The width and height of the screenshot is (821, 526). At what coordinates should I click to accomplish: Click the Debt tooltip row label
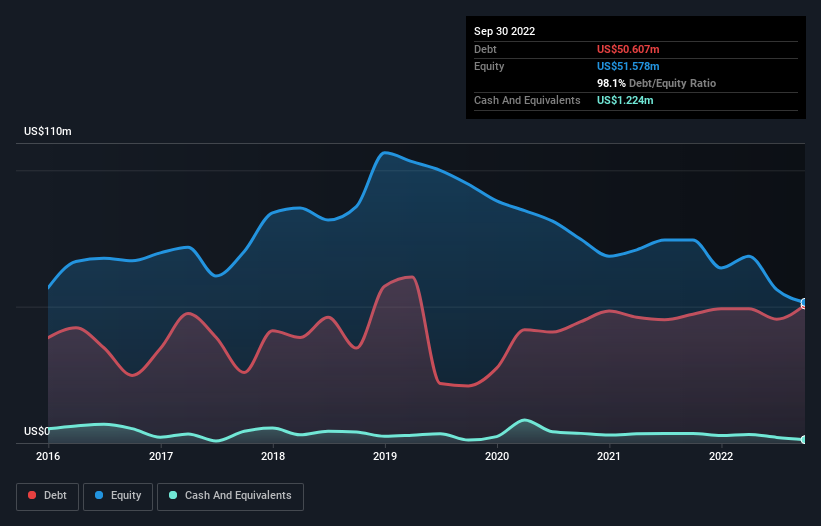coord(485,49)
